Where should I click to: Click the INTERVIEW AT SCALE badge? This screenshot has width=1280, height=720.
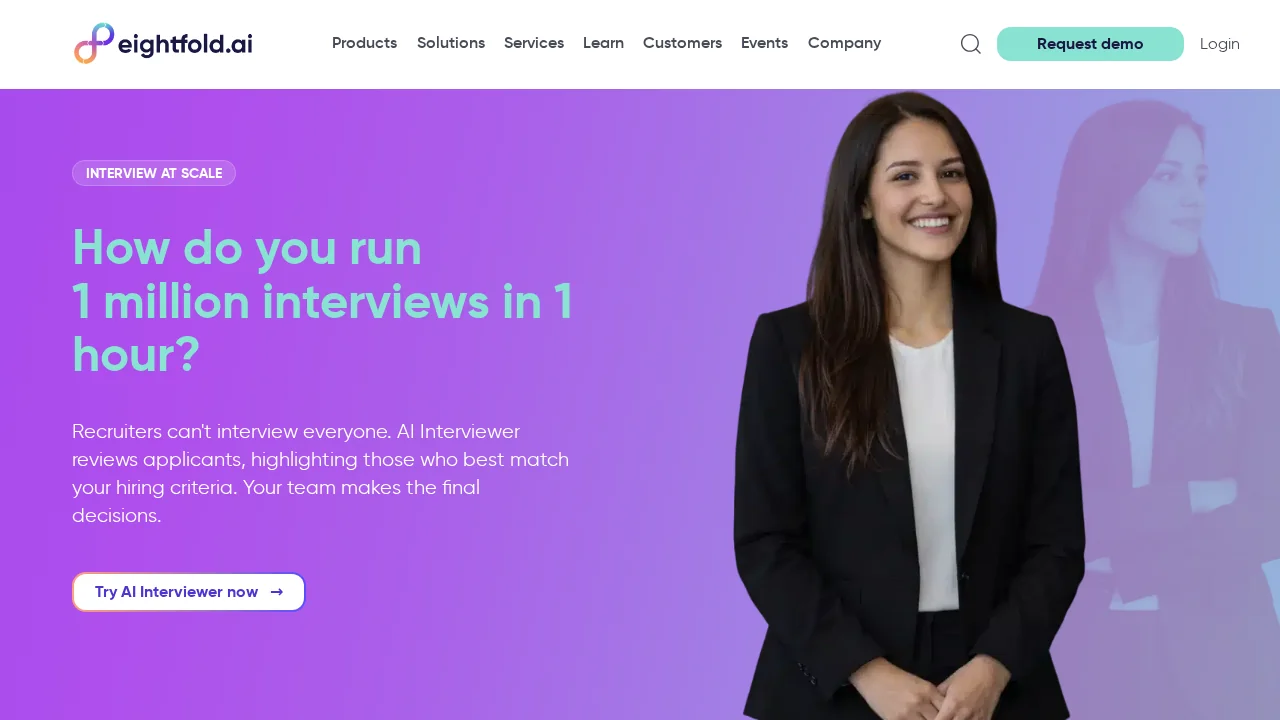coord(154,173)
